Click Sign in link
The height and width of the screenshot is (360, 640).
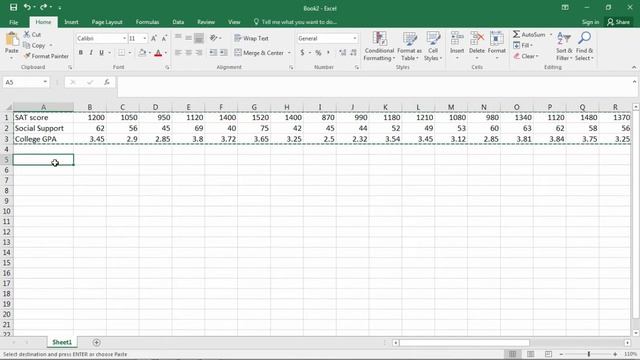pyautogui.click(x=590, y=22)
